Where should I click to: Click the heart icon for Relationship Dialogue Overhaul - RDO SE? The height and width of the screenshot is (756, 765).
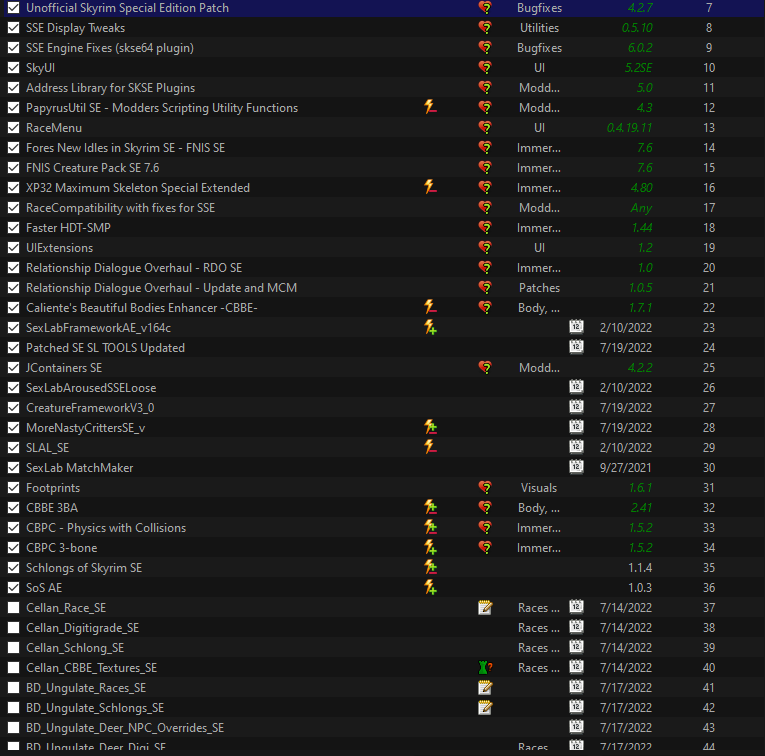(x=485, y=267)
